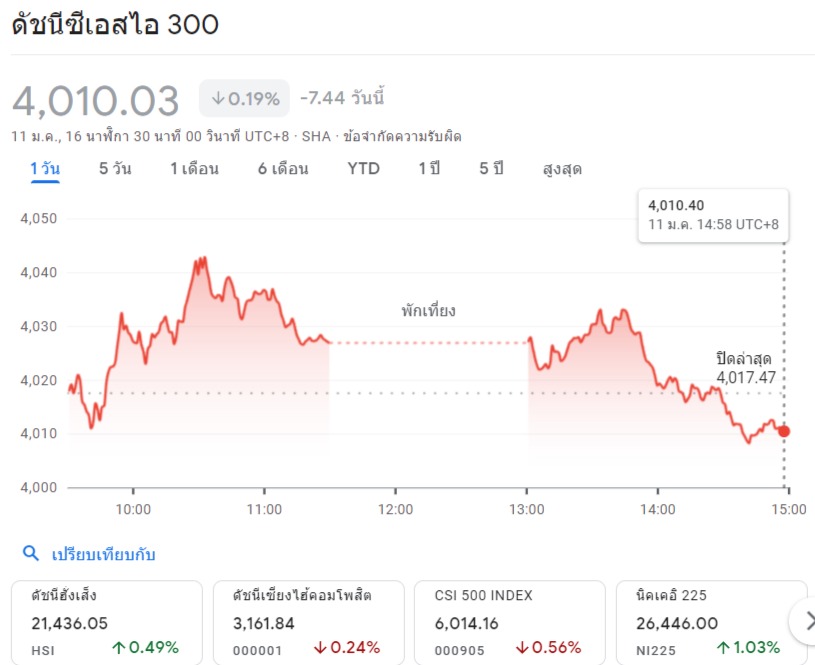
Task: Open the CSI 500 INDEX card
Action: point(509,622)
